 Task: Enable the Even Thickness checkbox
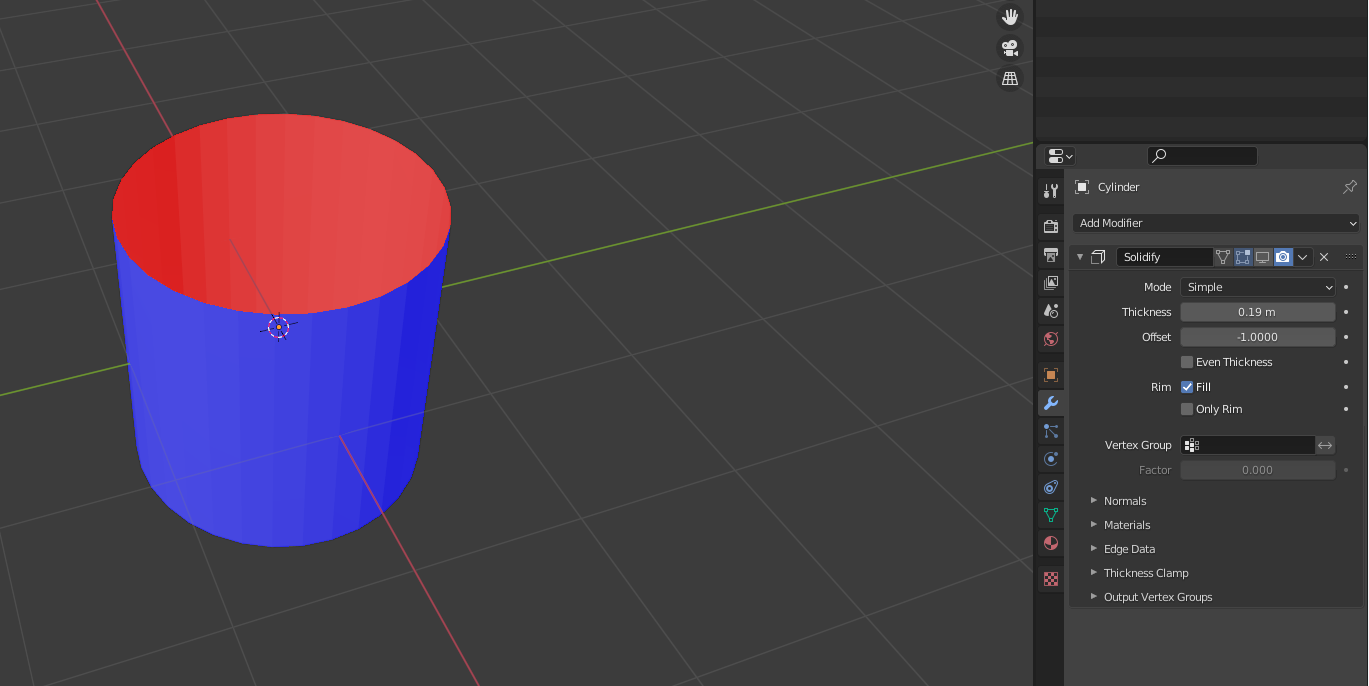1187,362
